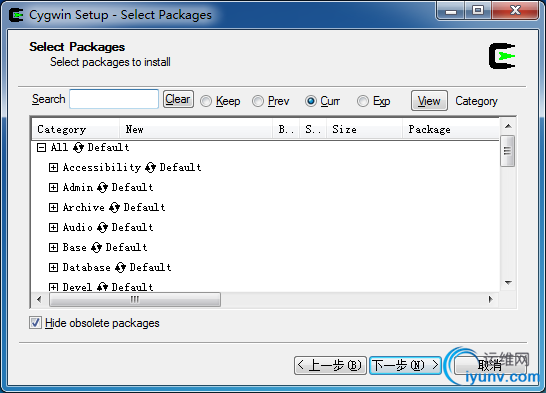Viewport: 546px width, 393px height.
Task: Expand the Archive category
Action: click(x=53, y=207)
